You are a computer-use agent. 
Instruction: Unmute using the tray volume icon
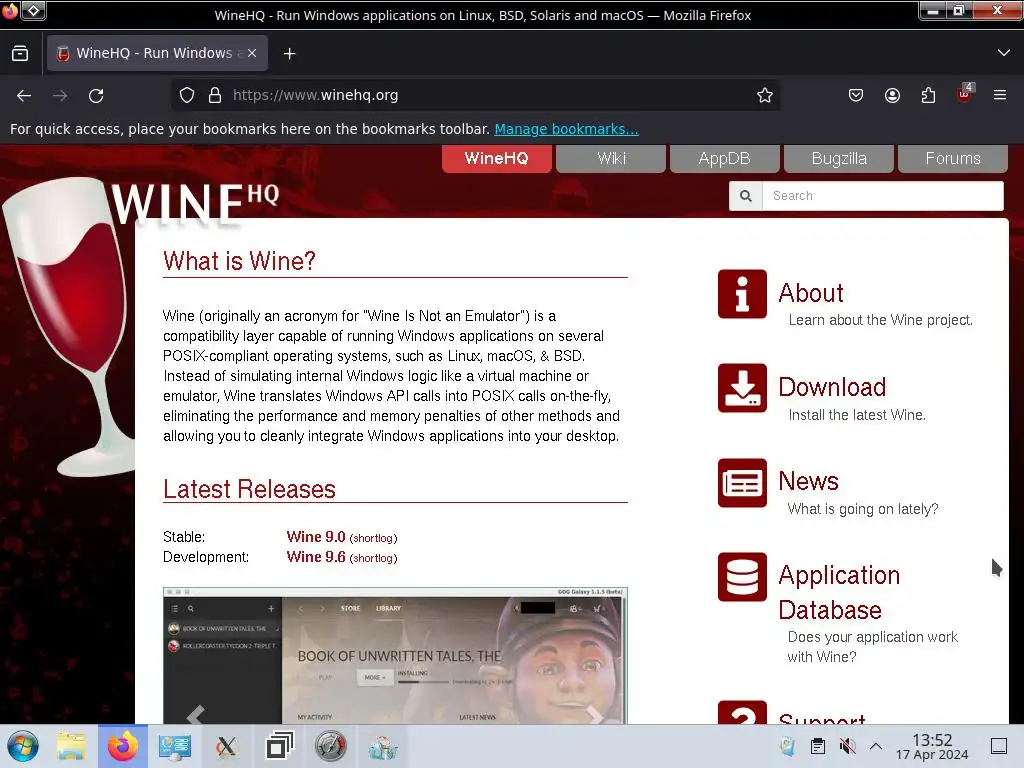pyautogui.click(x=847, y=746)
